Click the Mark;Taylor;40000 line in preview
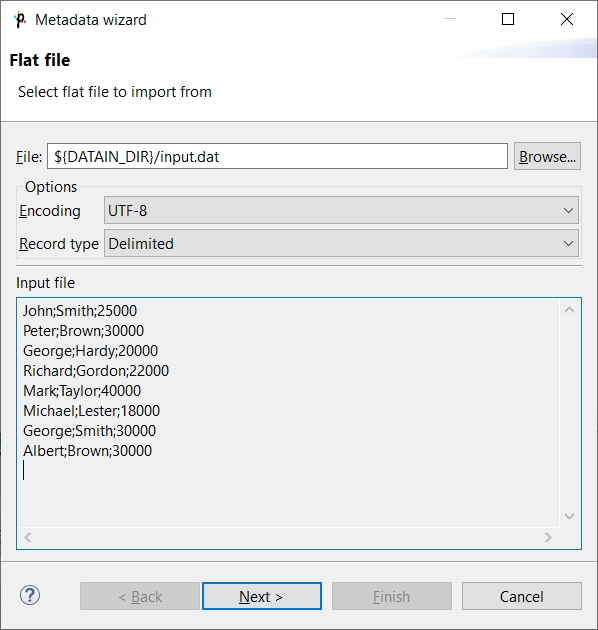 tap(82, 391)
